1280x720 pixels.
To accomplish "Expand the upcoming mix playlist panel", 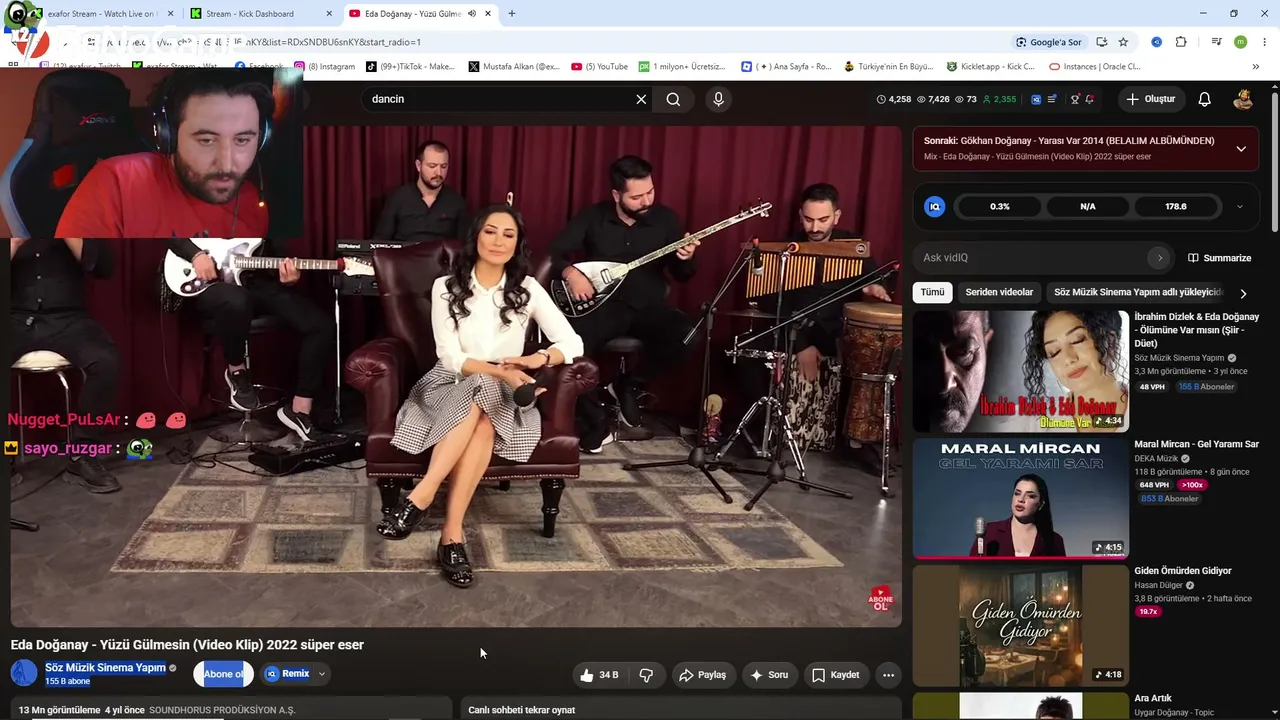I will [1241, 149].
